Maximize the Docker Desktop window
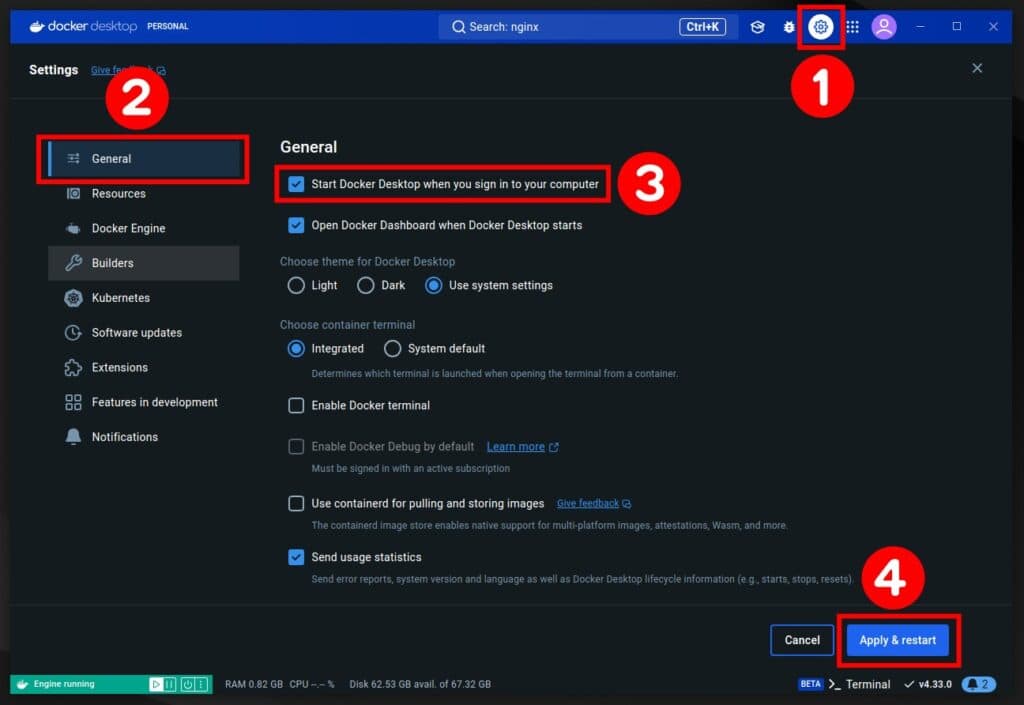This screenshot has height=705, width=1024. [957, 26]
